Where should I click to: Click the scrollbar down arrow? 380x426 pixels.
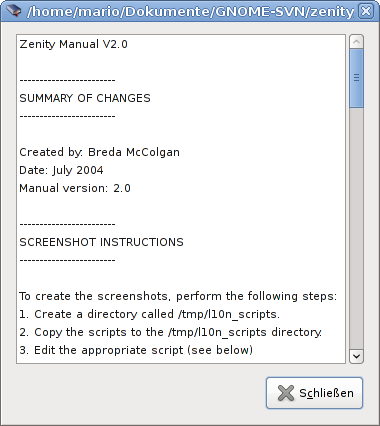(x=356, y=356)
